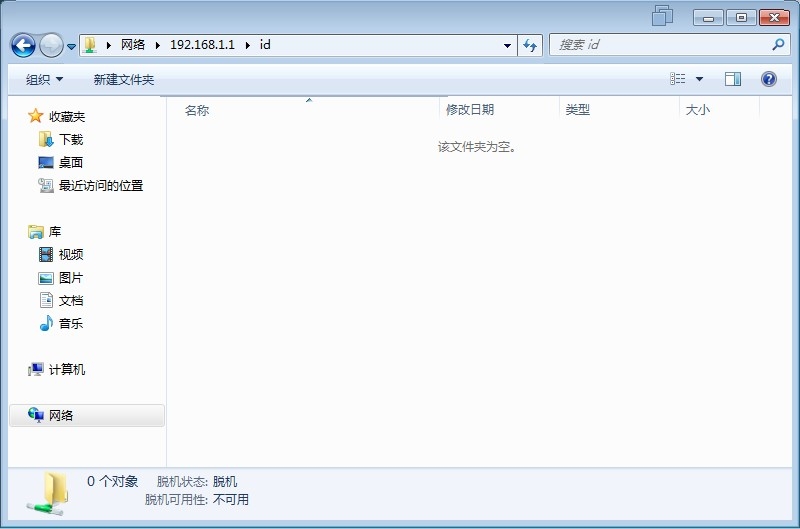Viewport: 800px width, 529px height.
Task: Click the 网络 globe icon in sidebar
Action: coord(35,415)
